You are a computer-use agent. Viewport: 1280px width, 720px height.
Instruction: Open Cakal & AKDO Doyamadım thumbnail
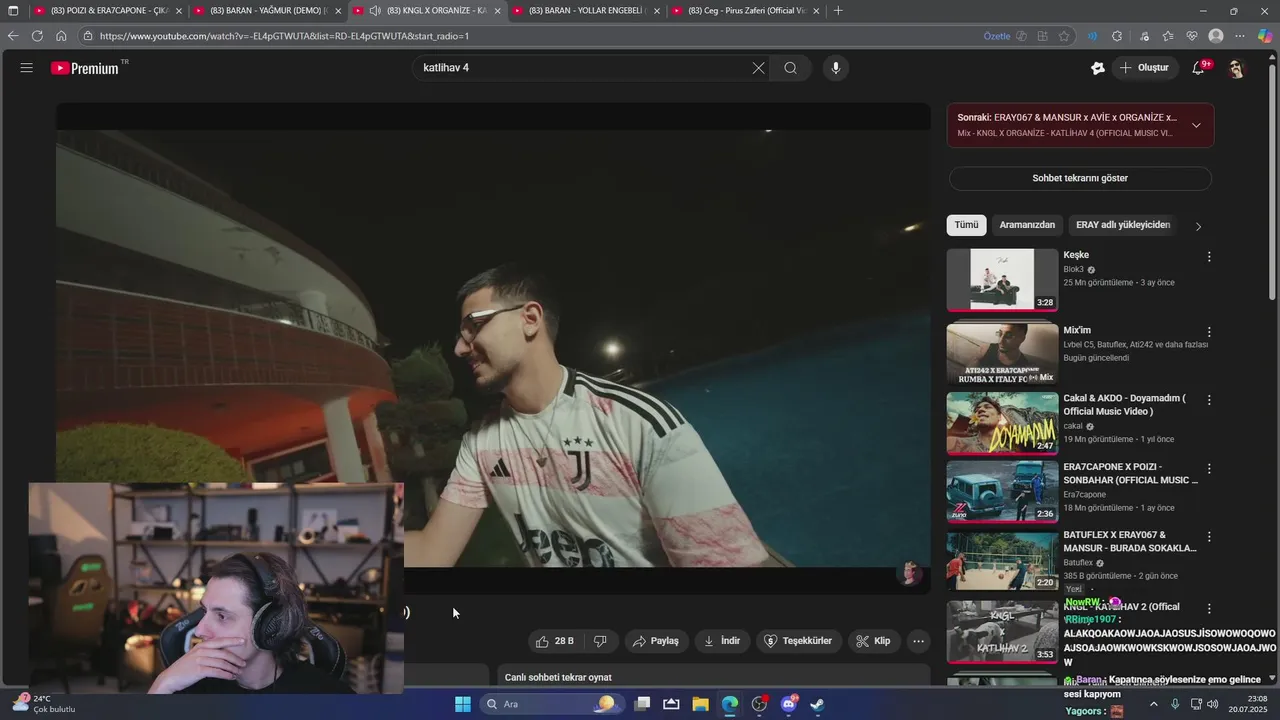point(1002,423)
